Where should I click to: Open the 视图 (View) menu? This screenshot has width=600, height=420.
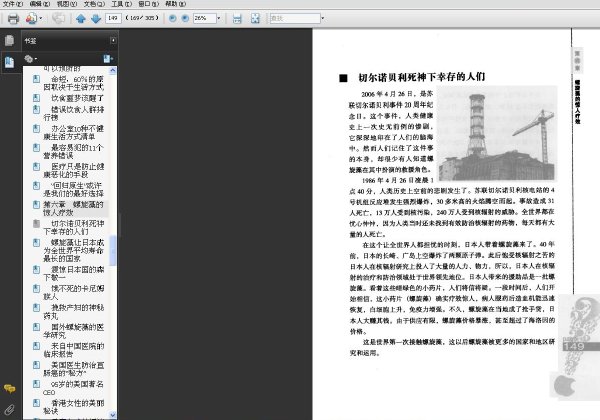point(67,4)
